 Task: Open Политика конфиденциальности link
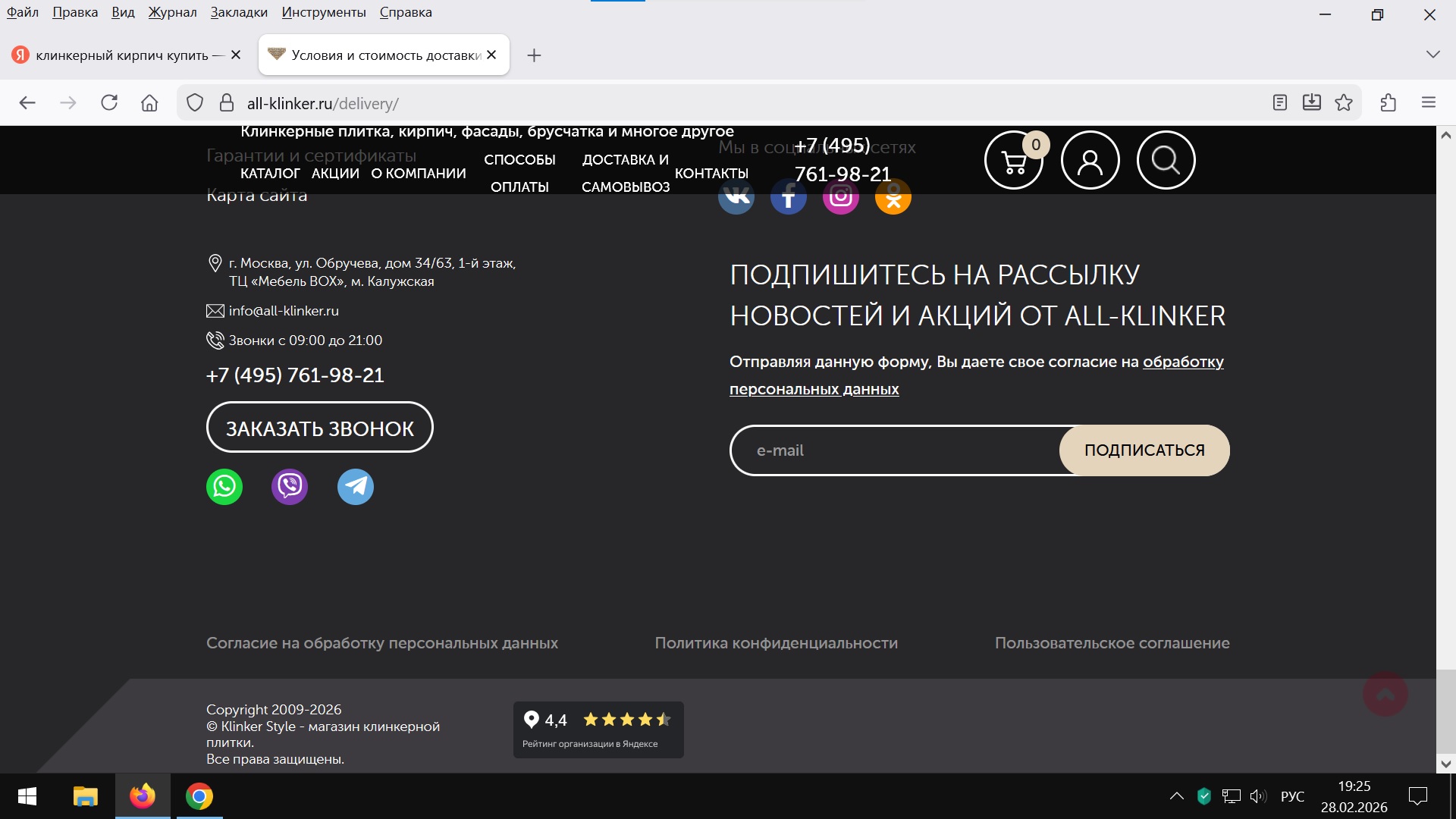776,643
